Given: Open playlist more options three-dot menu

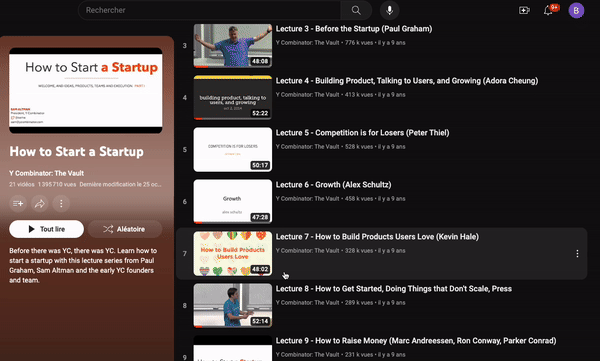Looking at the screenshot, I should tap(61, 204).
